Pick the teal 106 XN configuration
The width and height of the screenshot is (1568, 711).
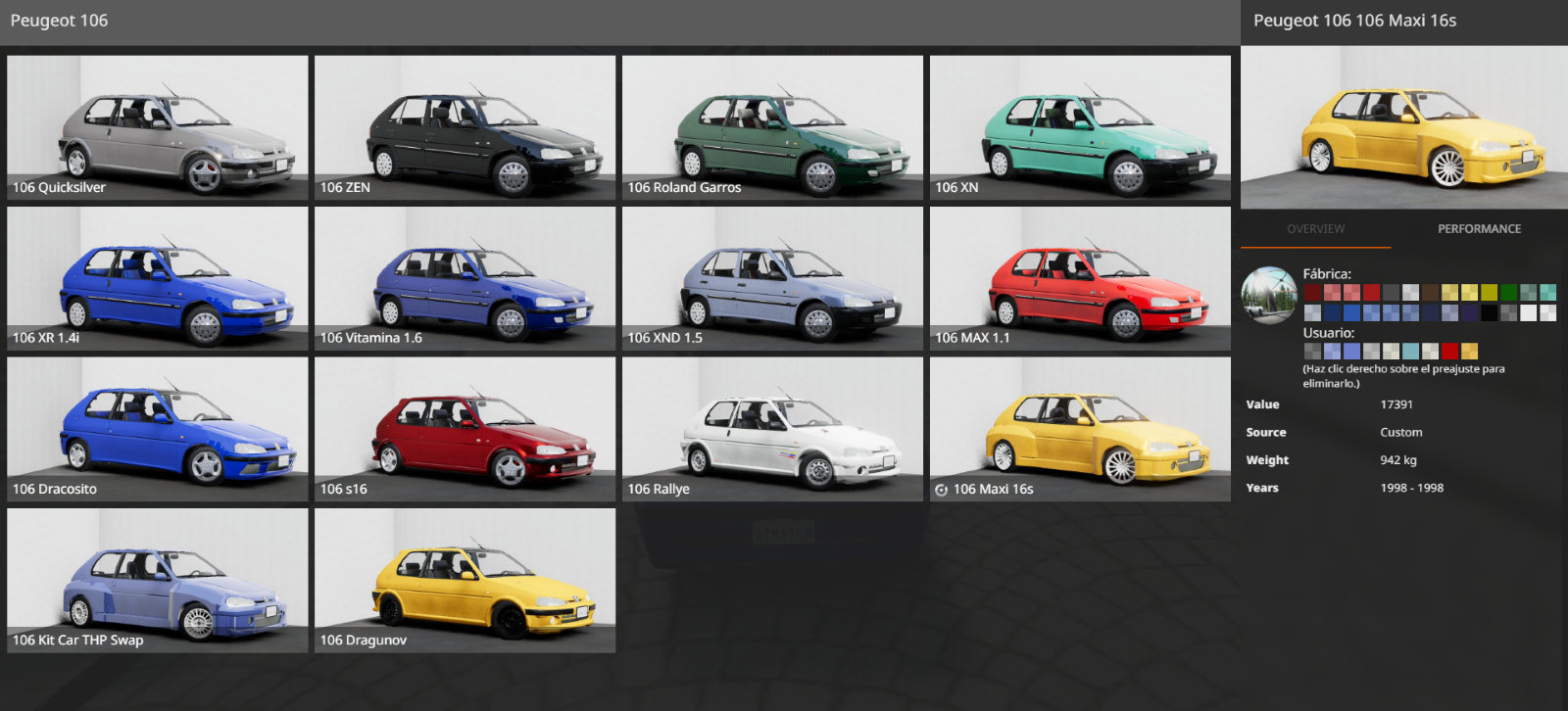[1080, 127]
